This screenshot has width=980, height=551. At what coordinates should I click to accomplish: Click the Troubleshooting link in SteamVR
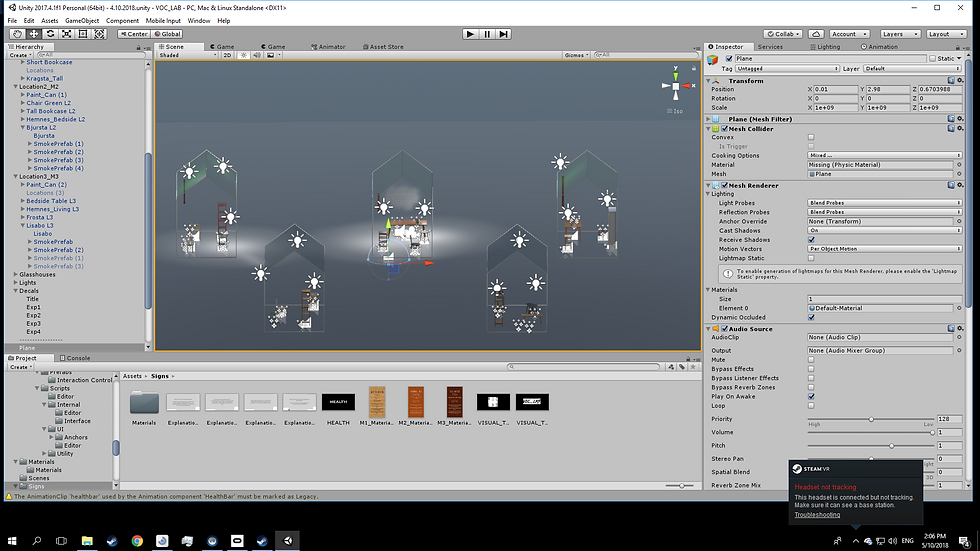tap(818, 514)
